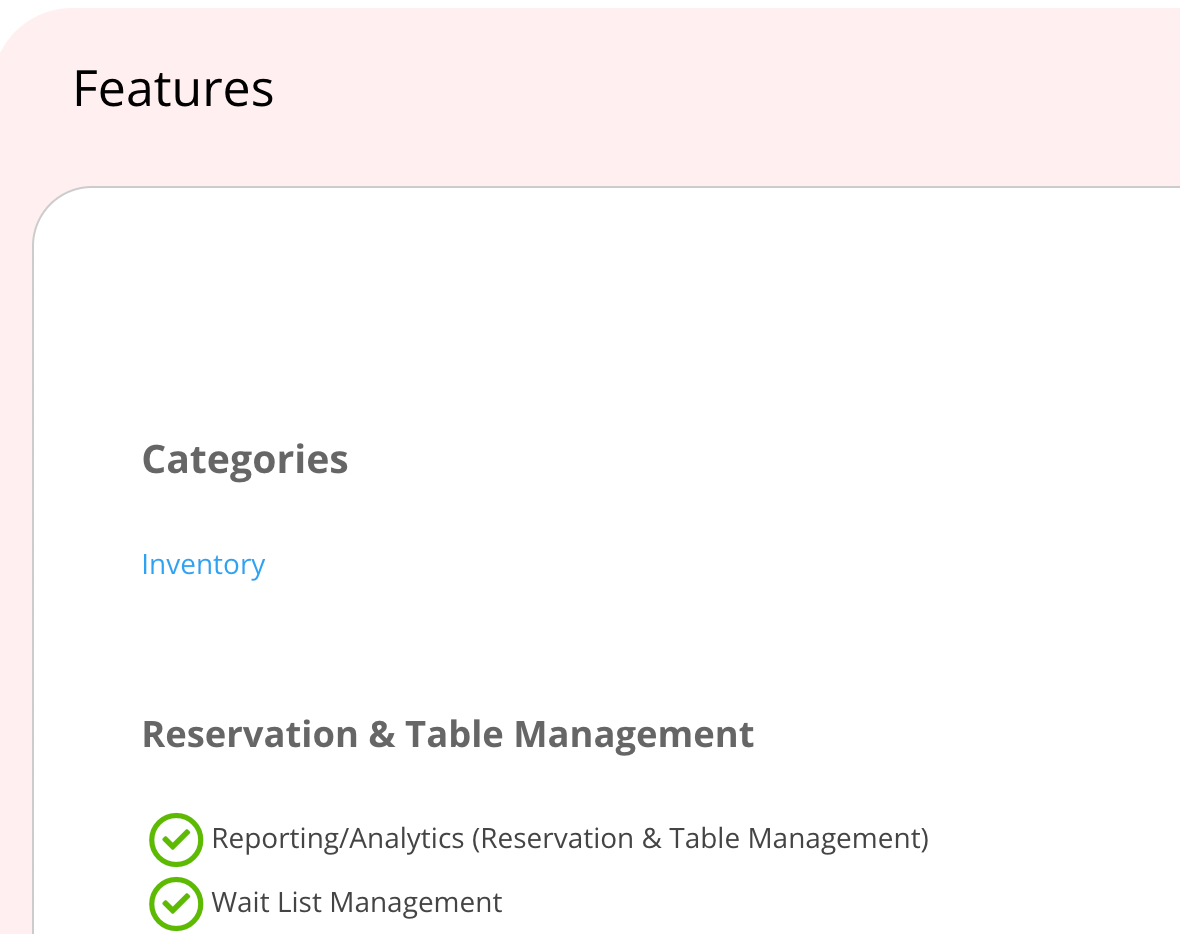
Task: Click the green checkmark beside Reporting/Analytics
Action: click(176, 839)
